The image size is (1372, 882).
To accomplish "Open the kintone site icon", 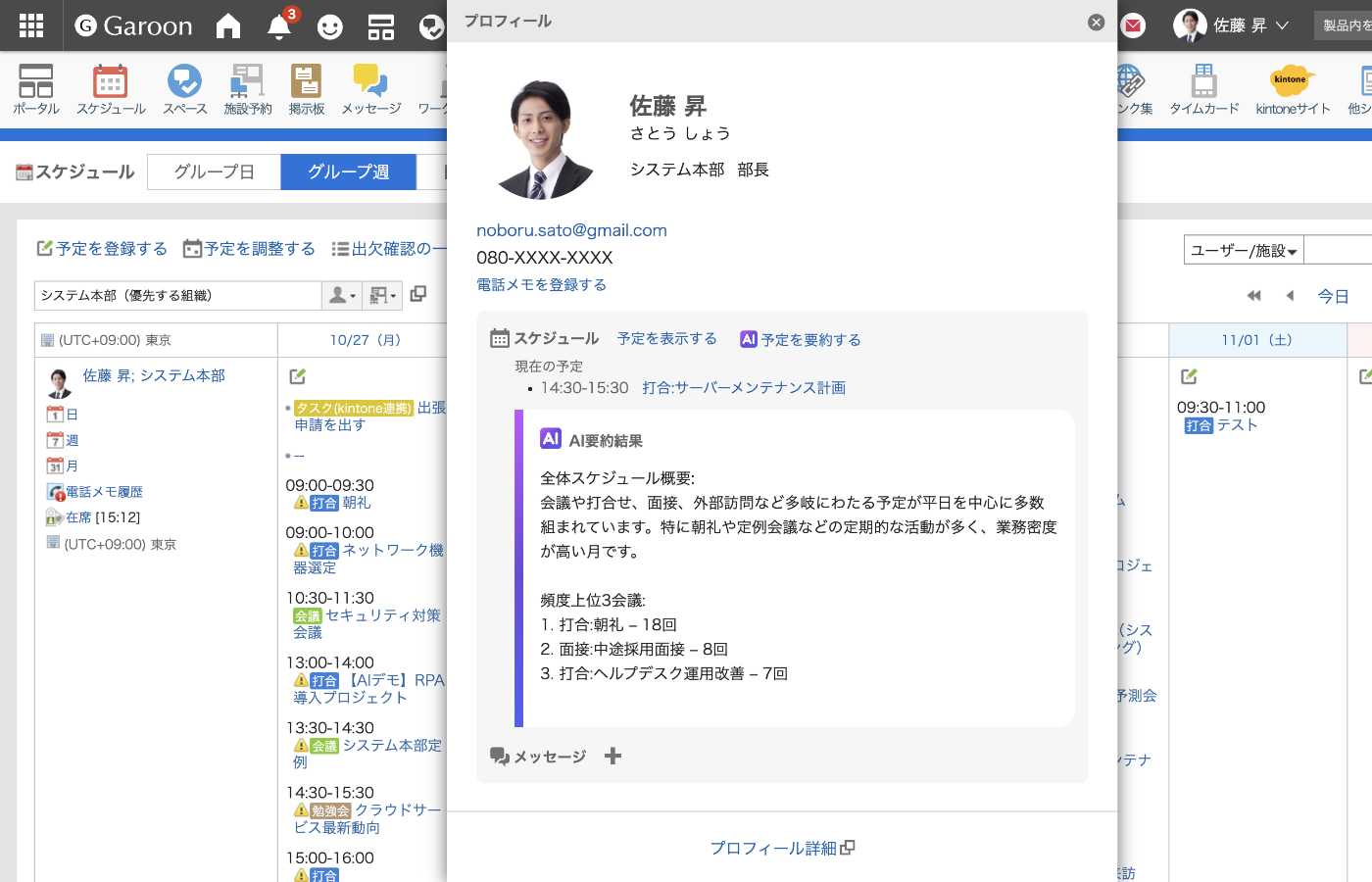I will (1292, 89).
